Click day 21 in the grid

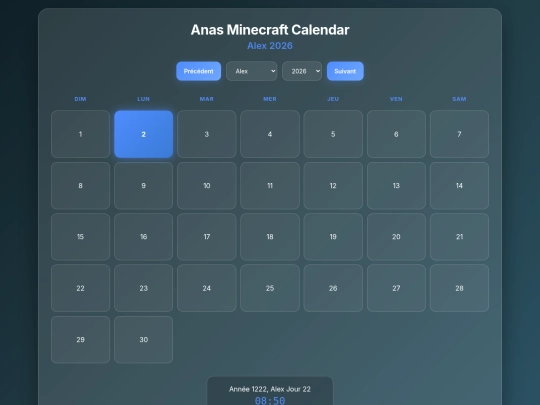(459, 237)
